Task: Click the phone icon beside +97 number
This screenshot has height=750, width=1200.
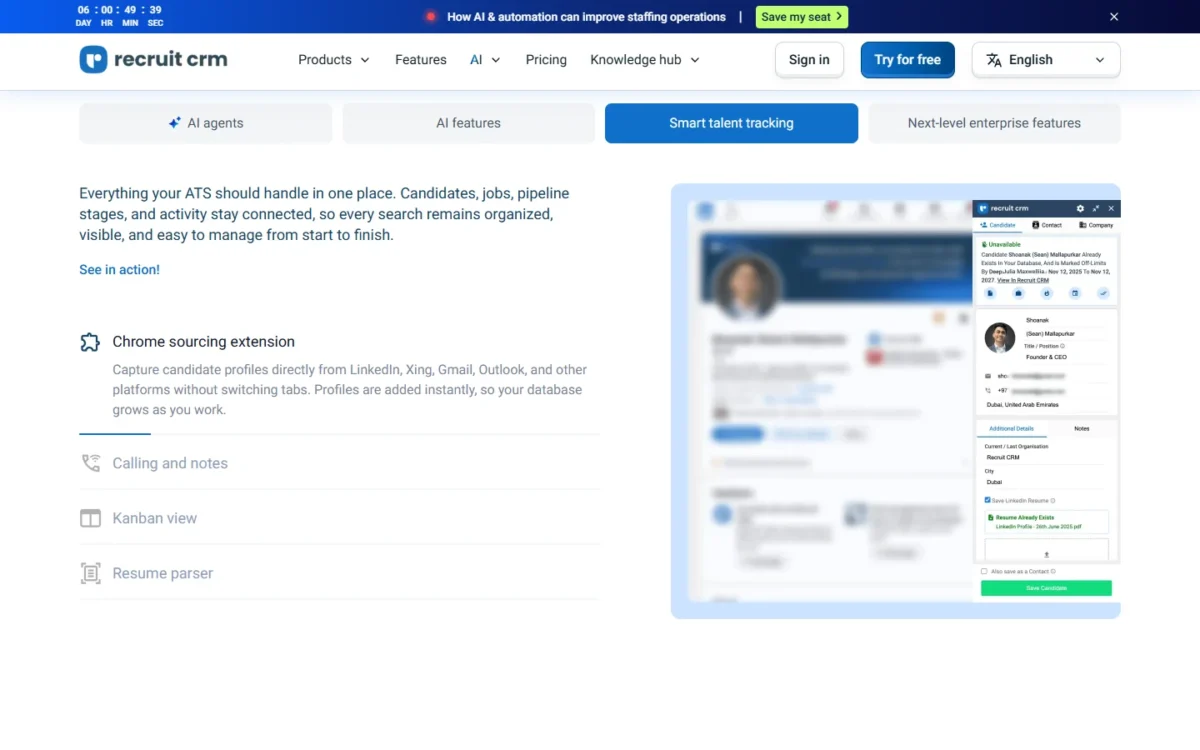Action: (x=987, y=390)
